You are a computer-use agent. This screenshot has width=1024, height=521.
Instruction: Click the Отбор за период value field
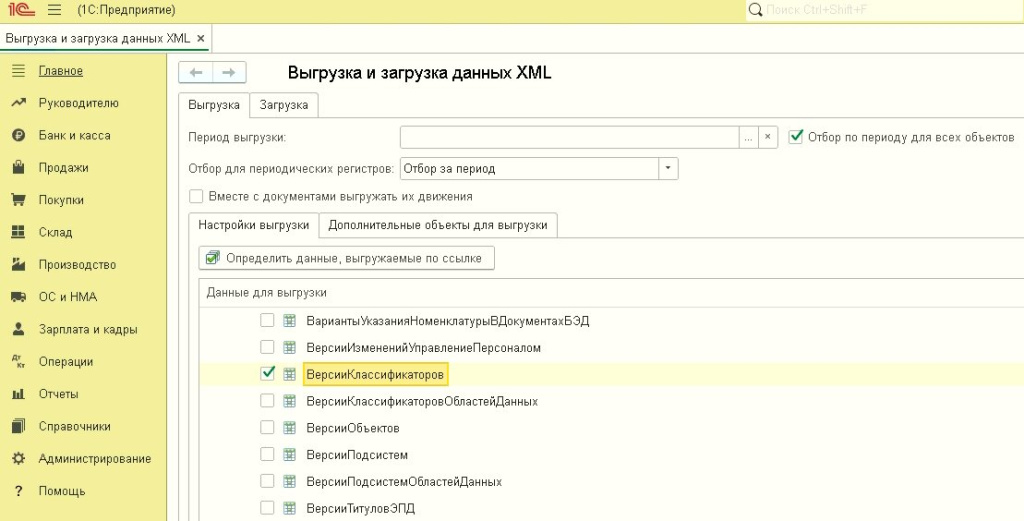(530, 168)
